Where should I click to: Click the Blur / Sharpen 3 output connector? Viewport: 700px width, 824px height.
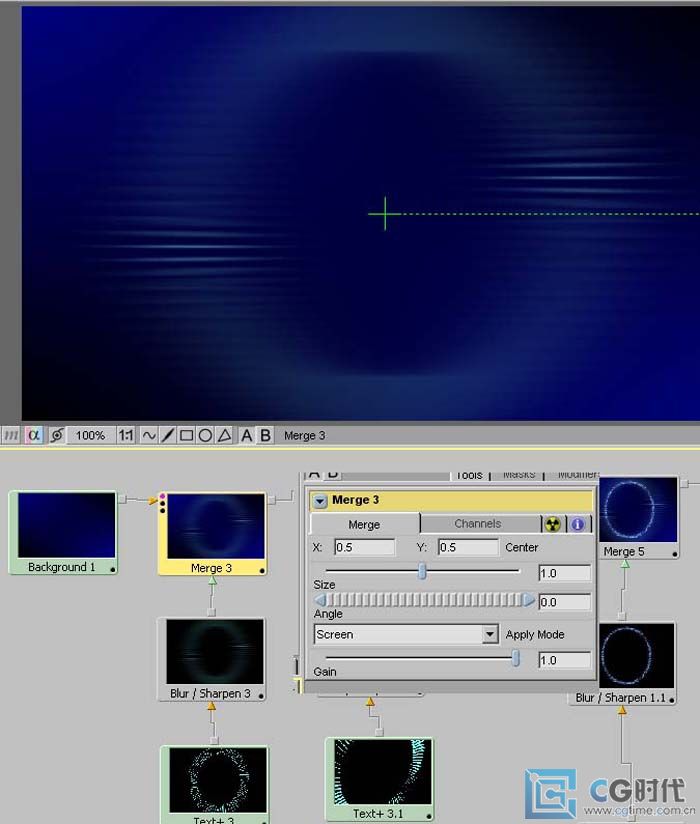pyautogui.click(x=211, y=612)
